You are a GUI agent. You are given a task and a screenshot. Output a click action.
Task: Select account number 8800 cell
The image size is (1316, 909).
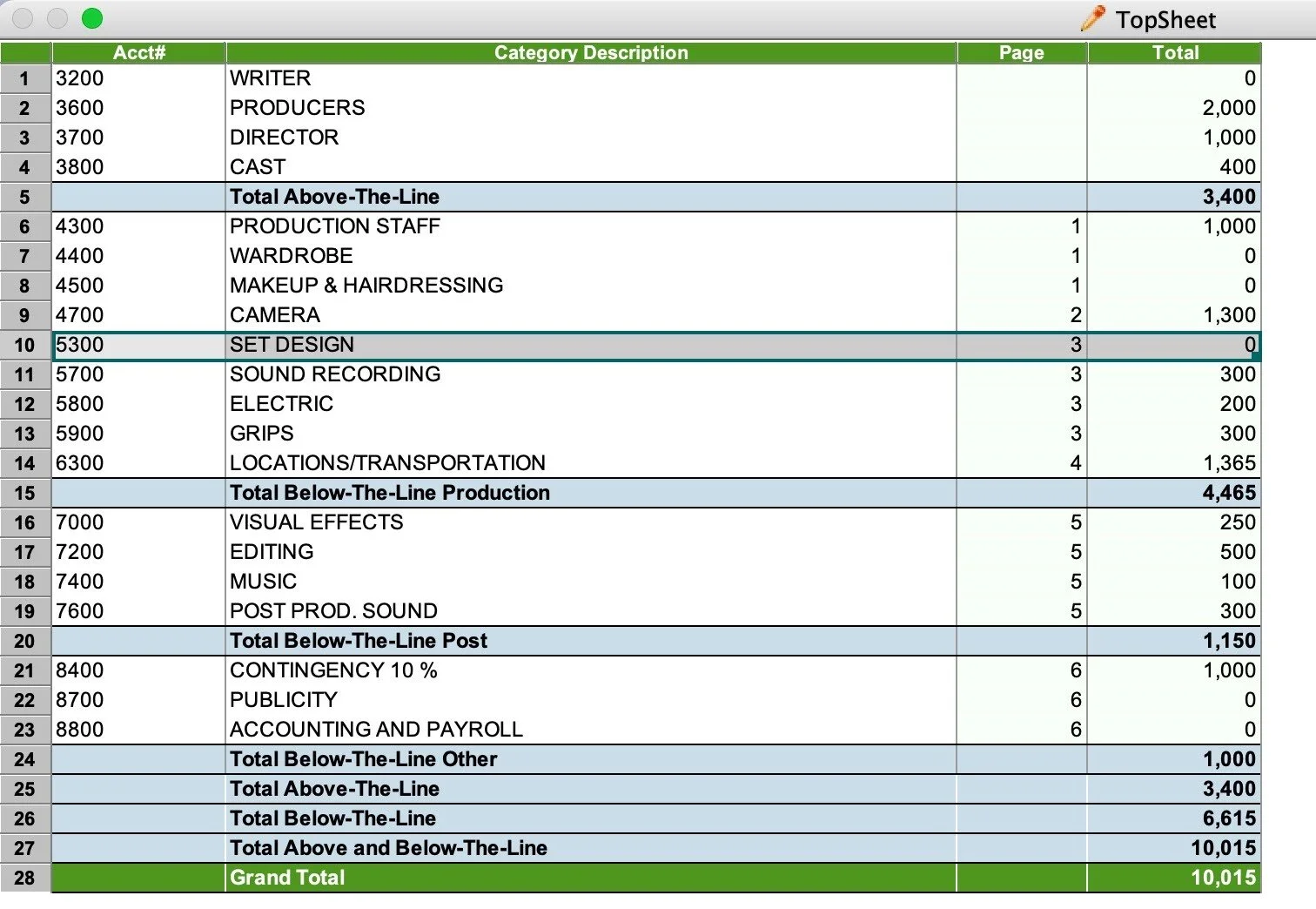[139, 730]
